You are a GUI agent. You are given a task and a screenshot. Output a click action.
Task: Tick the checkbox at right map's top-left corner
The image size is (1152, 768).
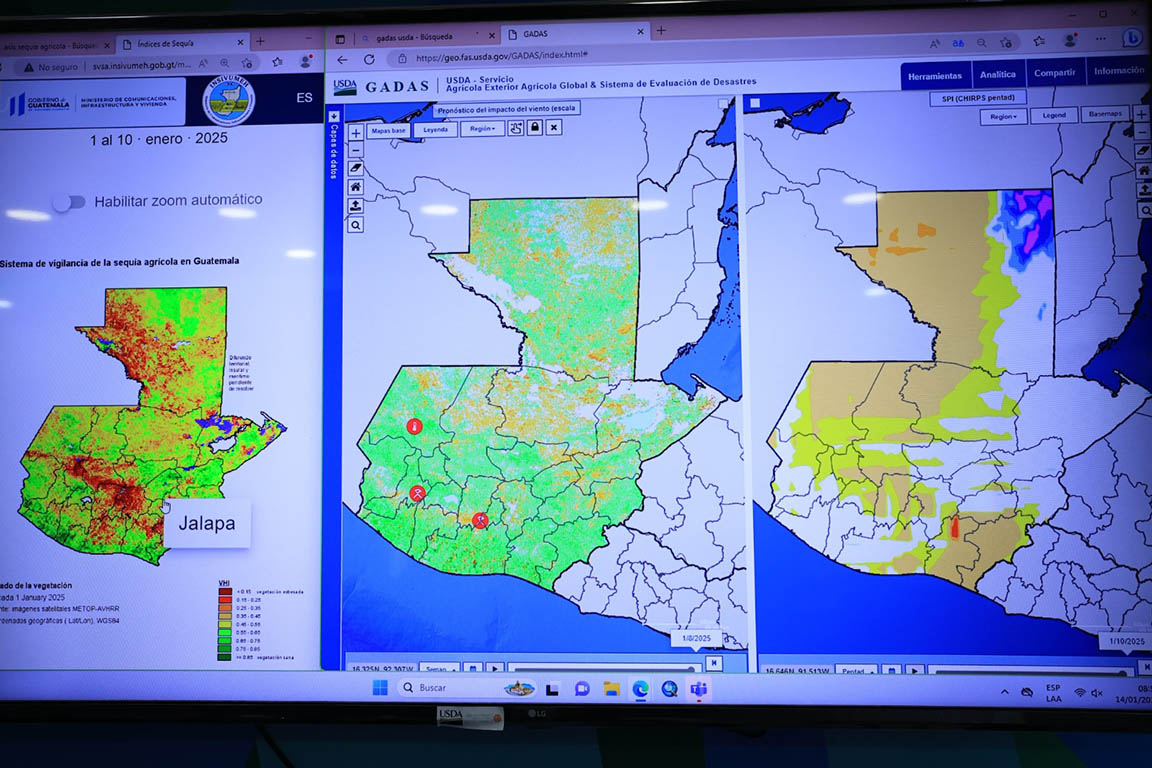[x=755, y=103]
